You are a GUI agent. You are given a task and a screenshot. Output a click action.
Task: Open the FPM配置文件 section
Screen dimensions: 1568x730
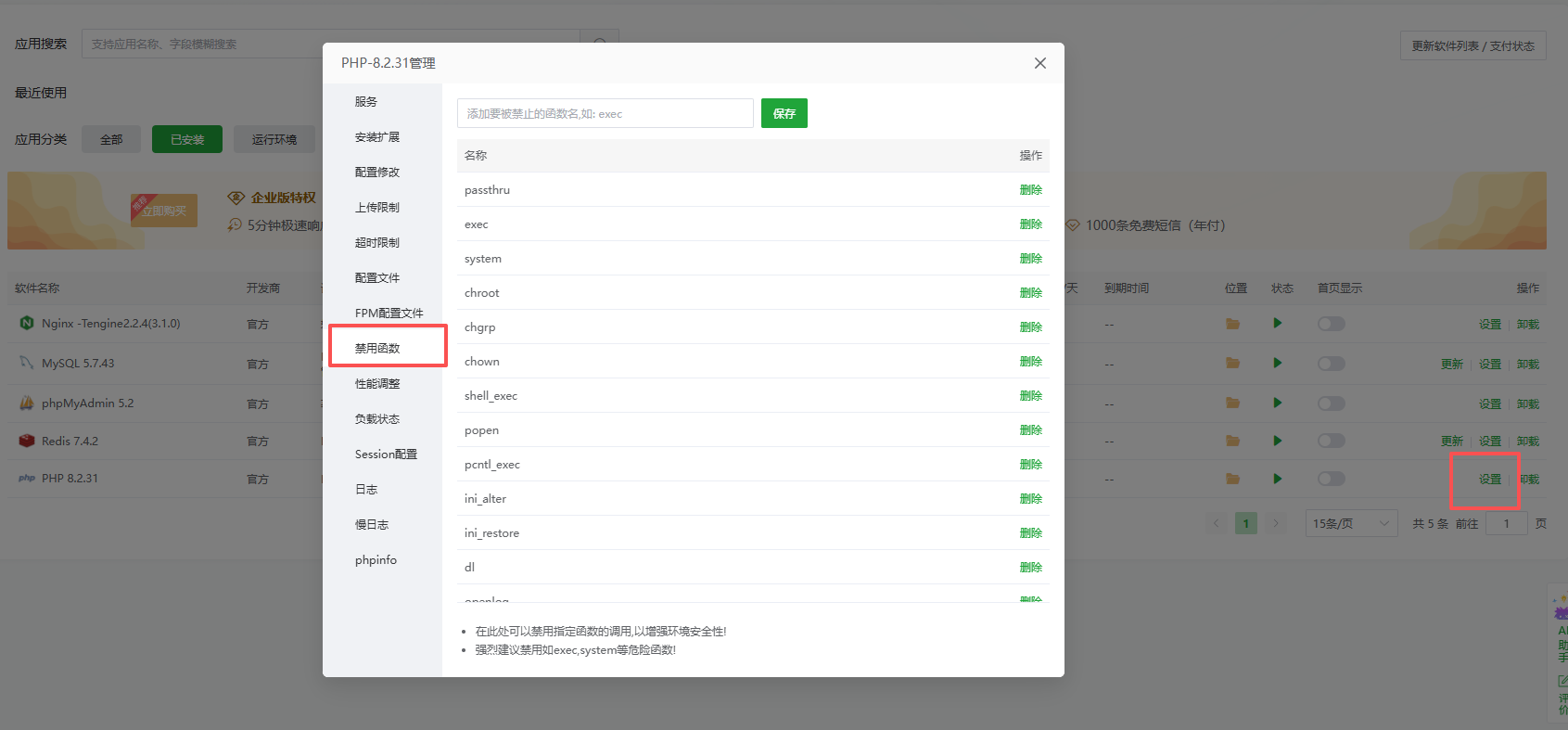389,314
